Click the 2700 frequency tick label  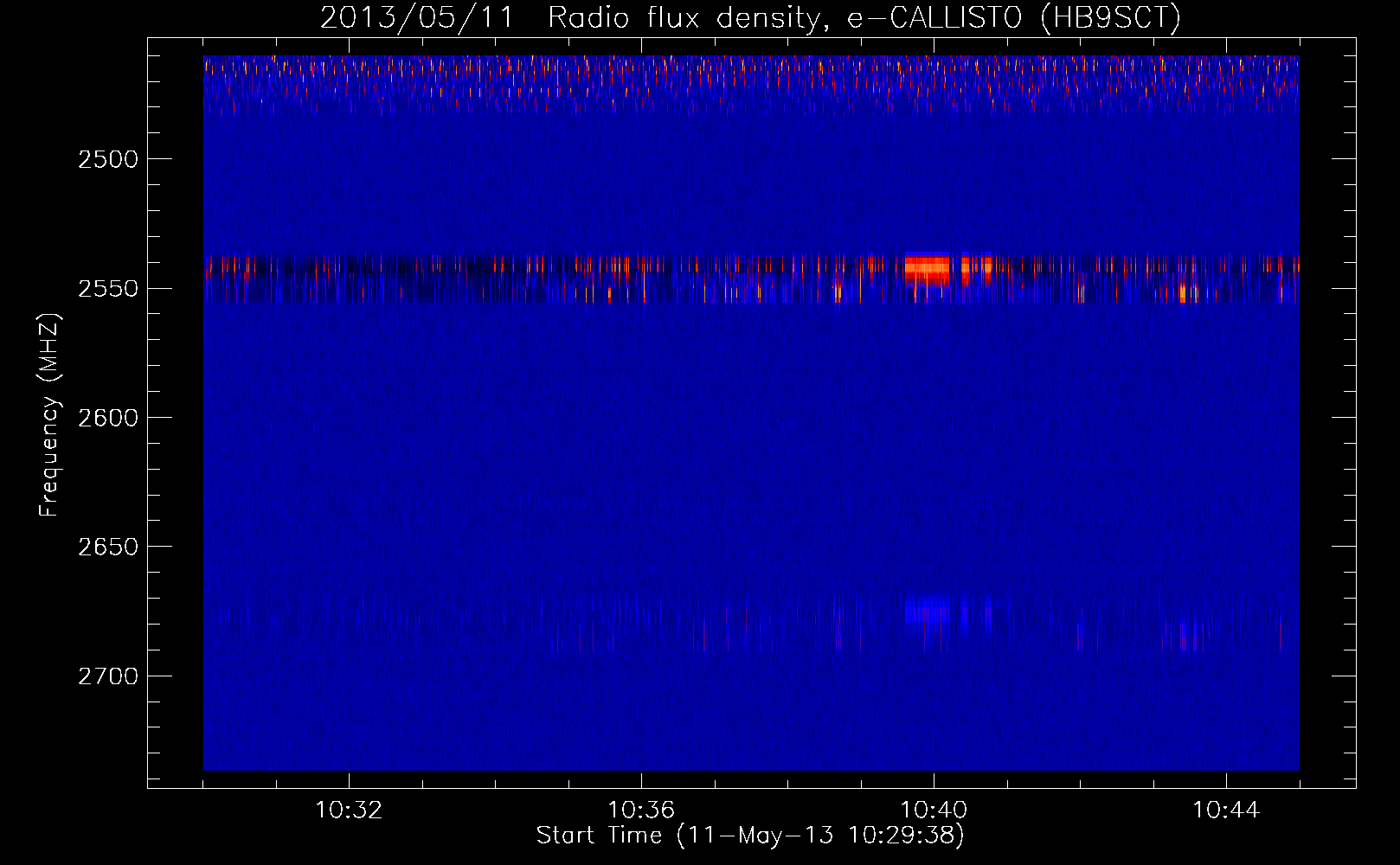pos(107,676)
